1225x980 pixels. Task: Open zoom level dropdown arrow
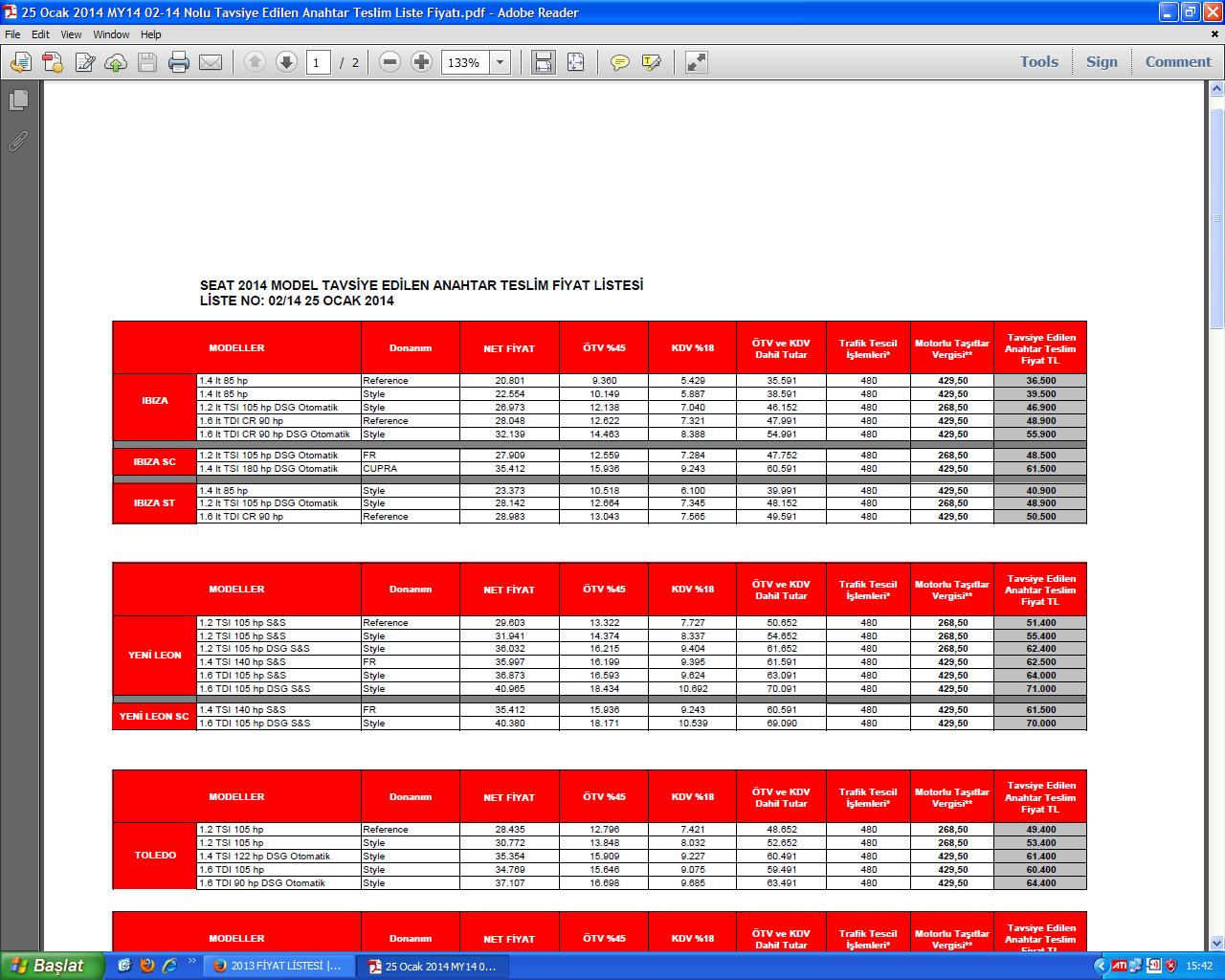(x=500, y=62)
